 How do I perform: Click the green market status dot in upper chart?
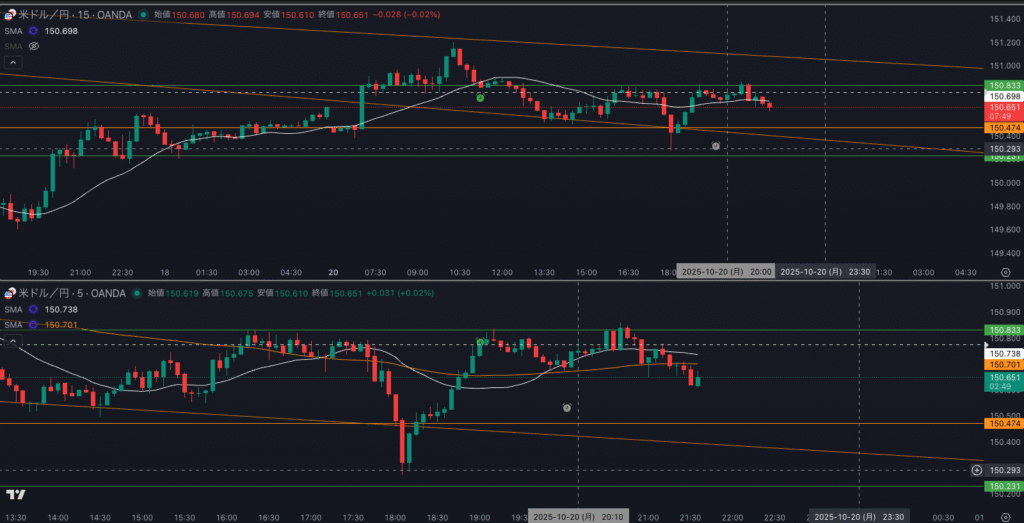142,15
